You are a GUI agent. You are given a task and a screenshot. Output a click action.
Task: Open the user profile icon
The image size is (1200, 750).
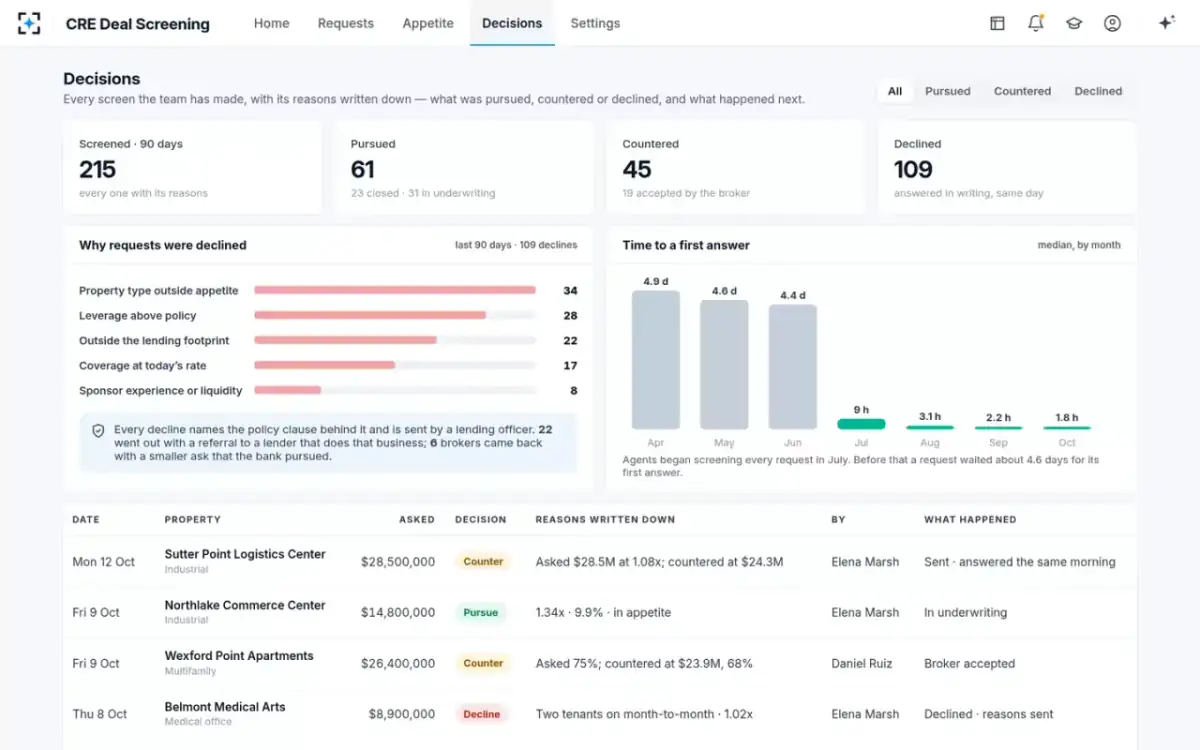(1112, 23)
